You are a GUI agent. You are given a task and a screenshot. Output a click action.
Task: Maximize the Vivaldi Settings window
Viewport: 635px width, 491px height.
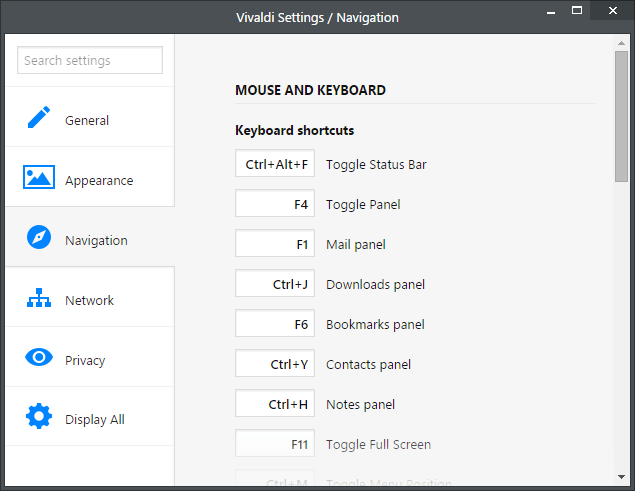tap(577, 11)
